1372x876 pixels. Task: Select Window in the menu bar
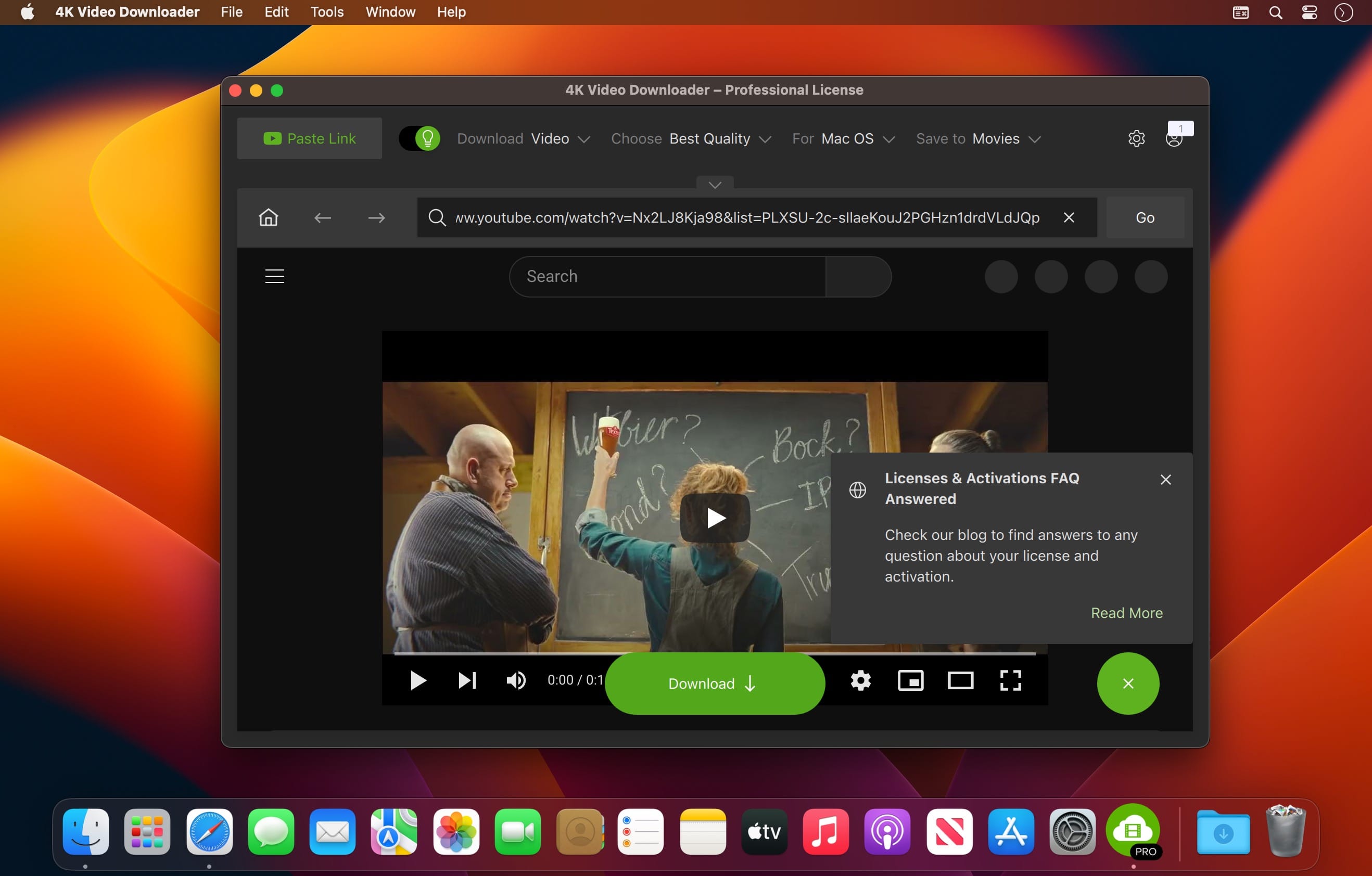[x=390, y=12]
